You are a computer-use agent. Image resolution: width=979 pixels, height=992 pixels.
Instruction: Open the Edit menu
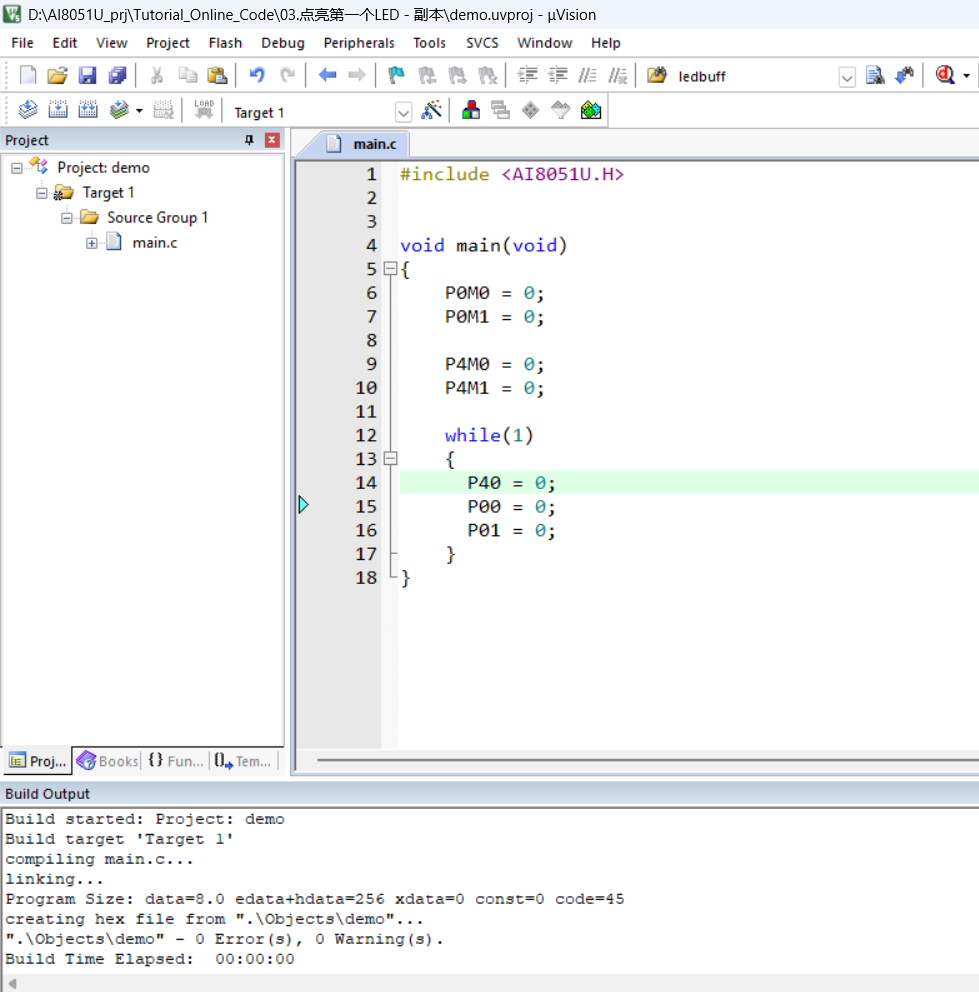[65, 43]
